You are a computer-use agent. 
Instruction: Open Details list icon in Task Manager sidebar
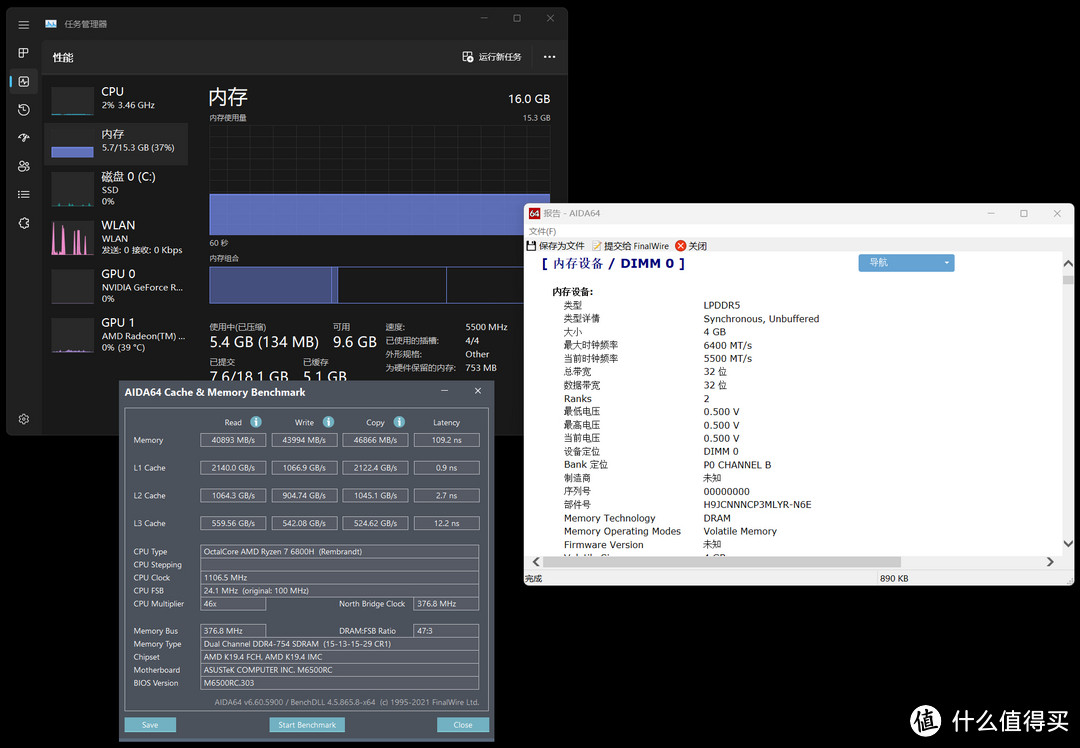point(23,194)
